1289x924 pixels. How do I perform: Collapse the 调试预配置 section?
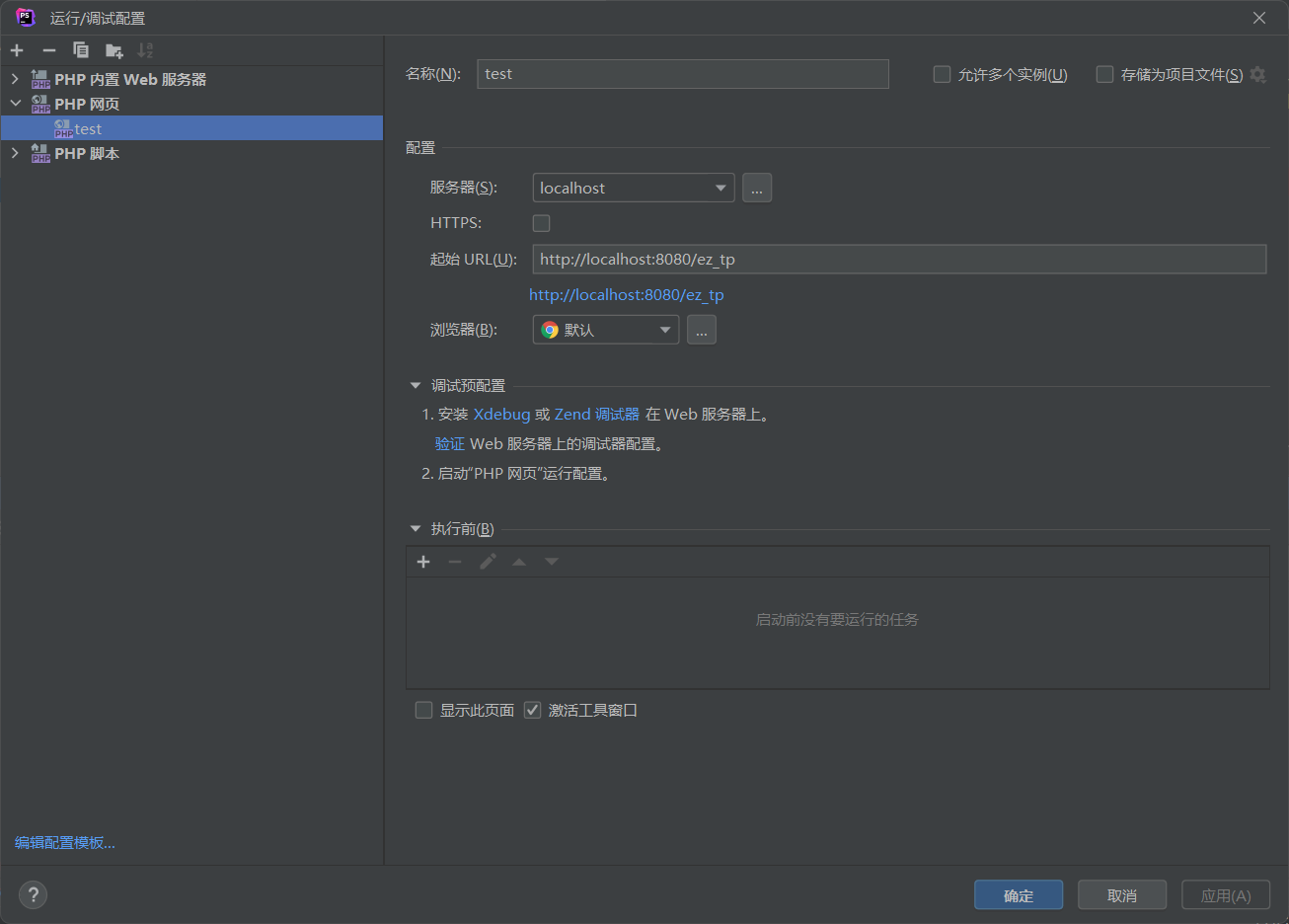(416, 386)
